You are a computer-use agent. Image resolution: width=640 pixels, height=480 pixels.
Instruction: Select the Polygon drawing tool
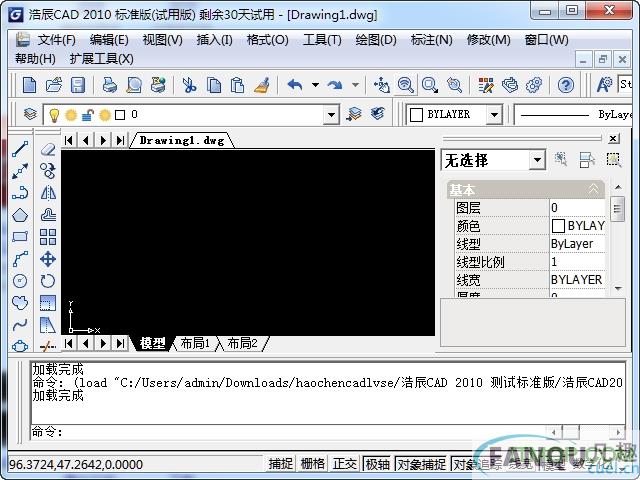tap(20, 215)
